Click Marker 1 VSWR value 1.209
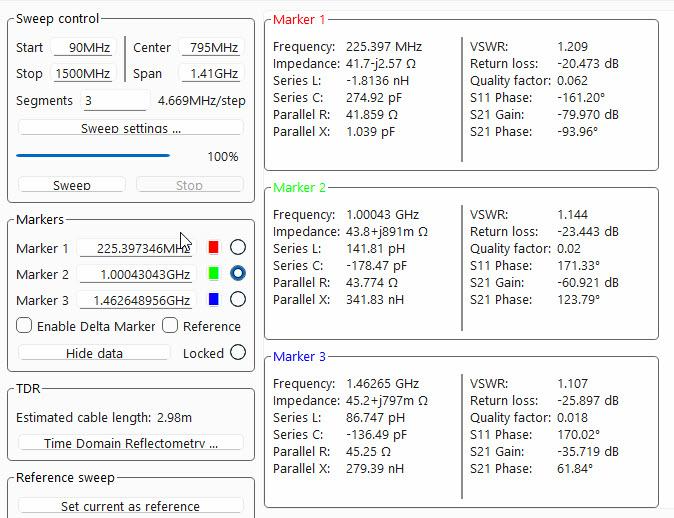The height and width of the screenshot is (518, 674). [x=572, y=46]
